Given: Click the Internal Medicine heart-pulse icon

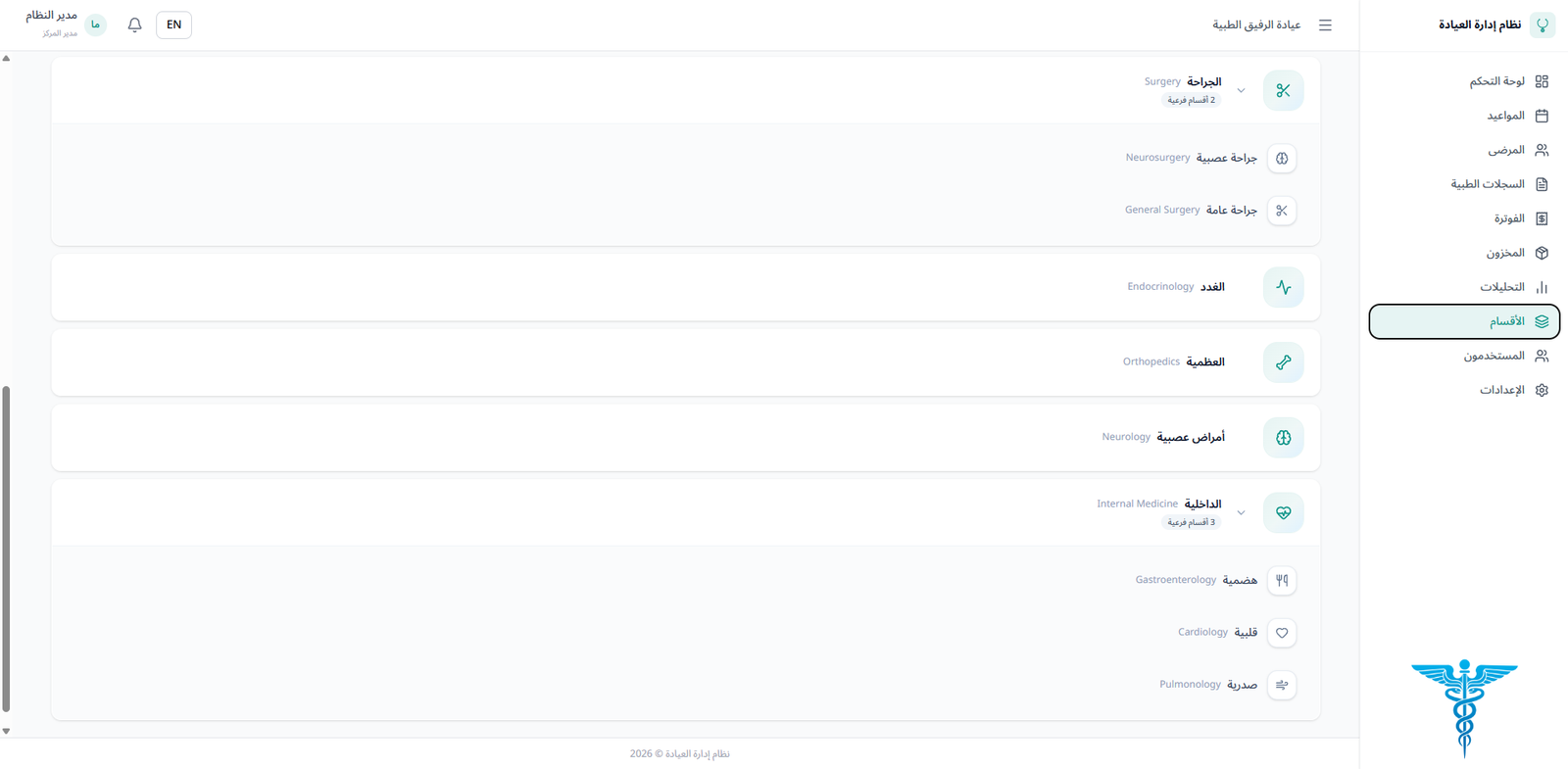Looking at the screenshot, I should pos(1283,512).
